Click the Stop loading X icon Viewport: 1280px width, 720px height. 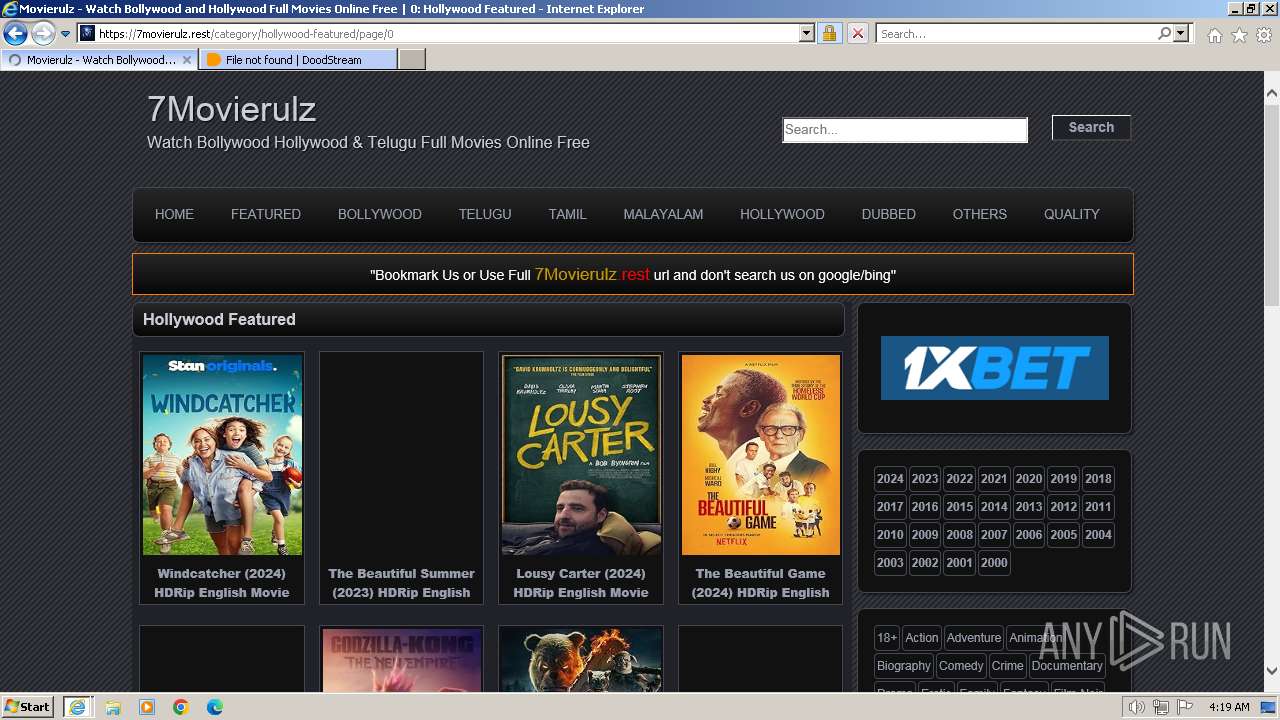[857, 33]
